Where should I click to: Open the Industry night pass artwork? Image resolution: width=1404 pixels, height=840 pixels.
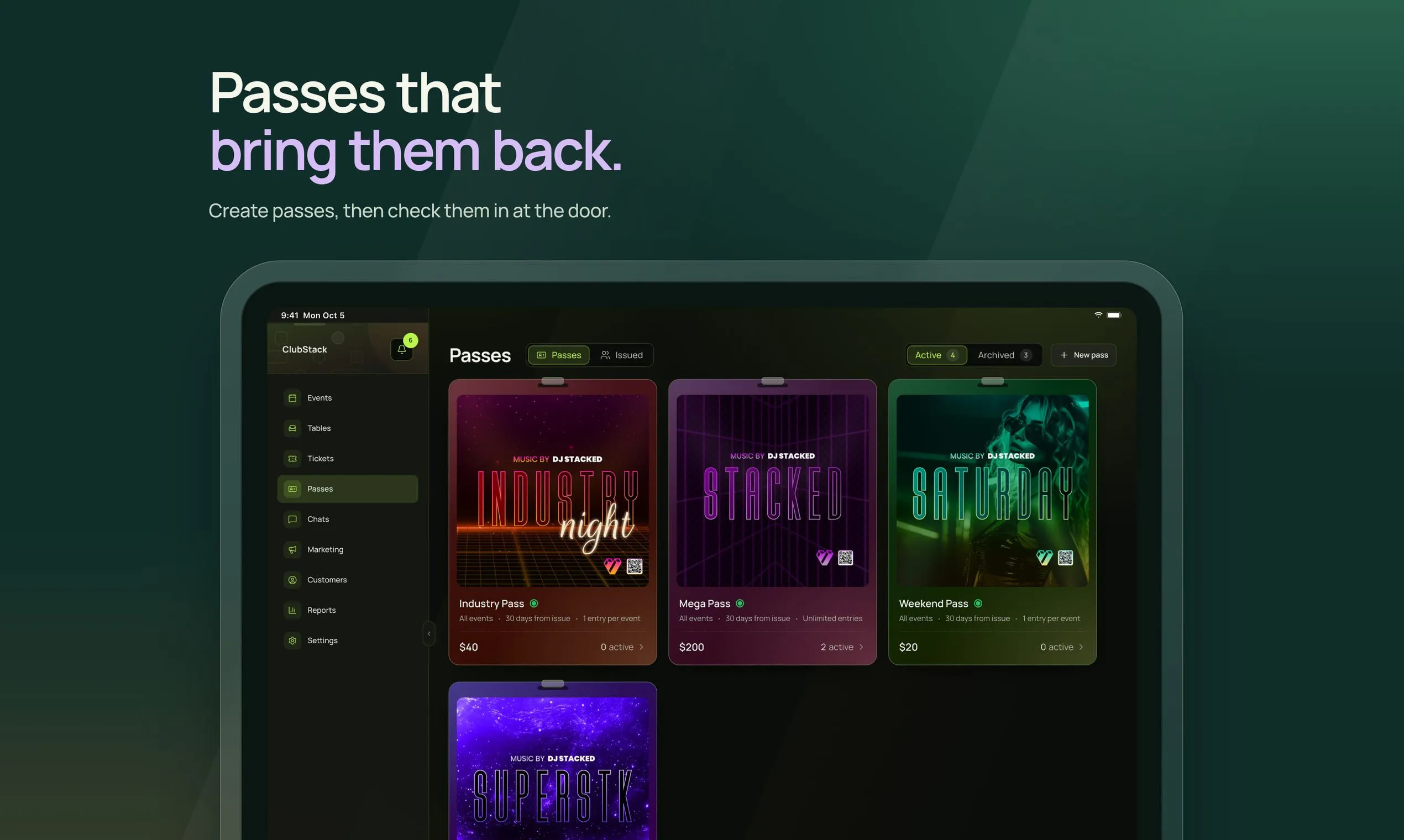[x=553, y=491]
